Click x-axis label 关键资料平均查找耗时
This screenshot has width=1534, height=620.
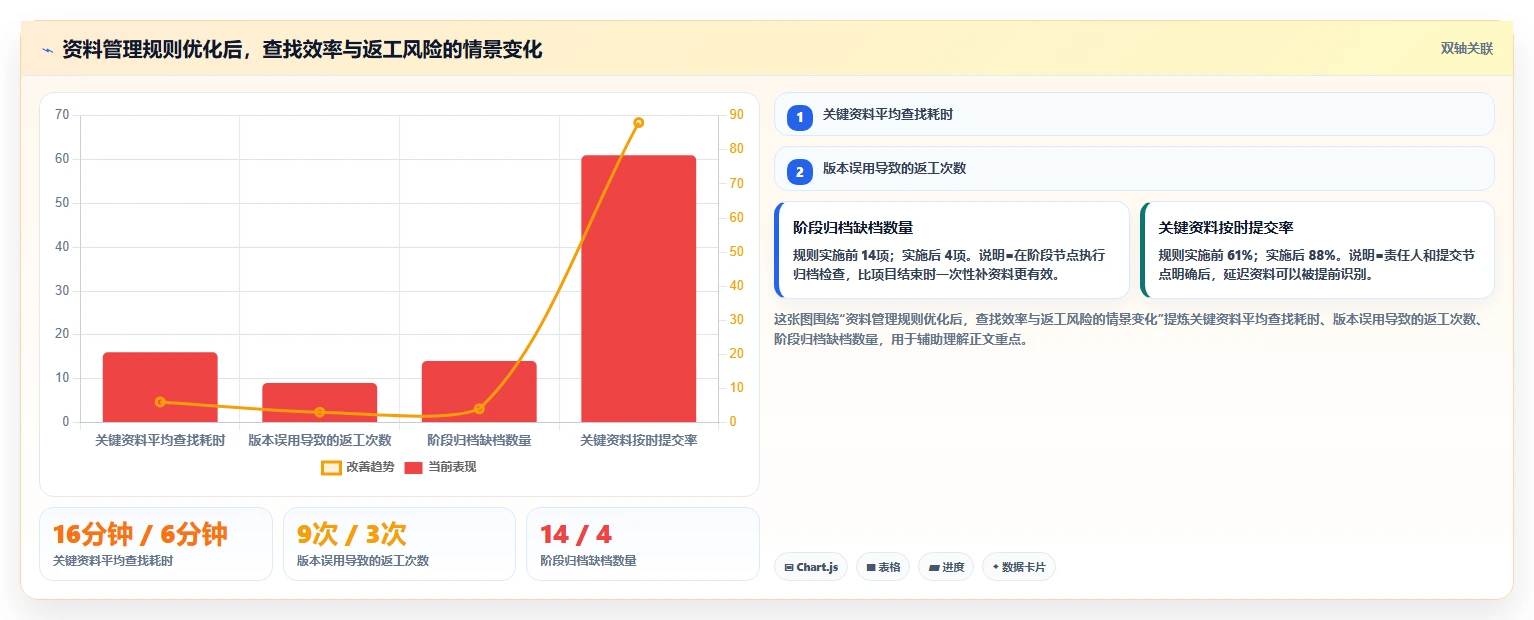click(160, 440)
